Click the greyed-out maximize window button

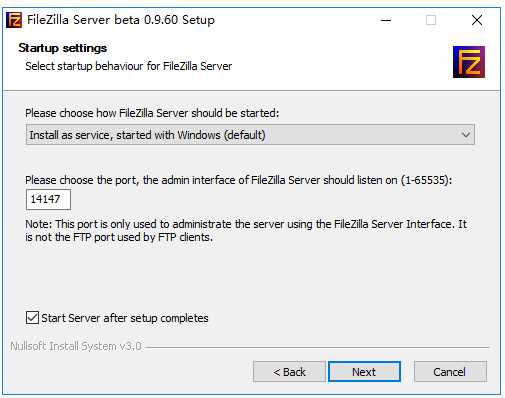point(431,20)
